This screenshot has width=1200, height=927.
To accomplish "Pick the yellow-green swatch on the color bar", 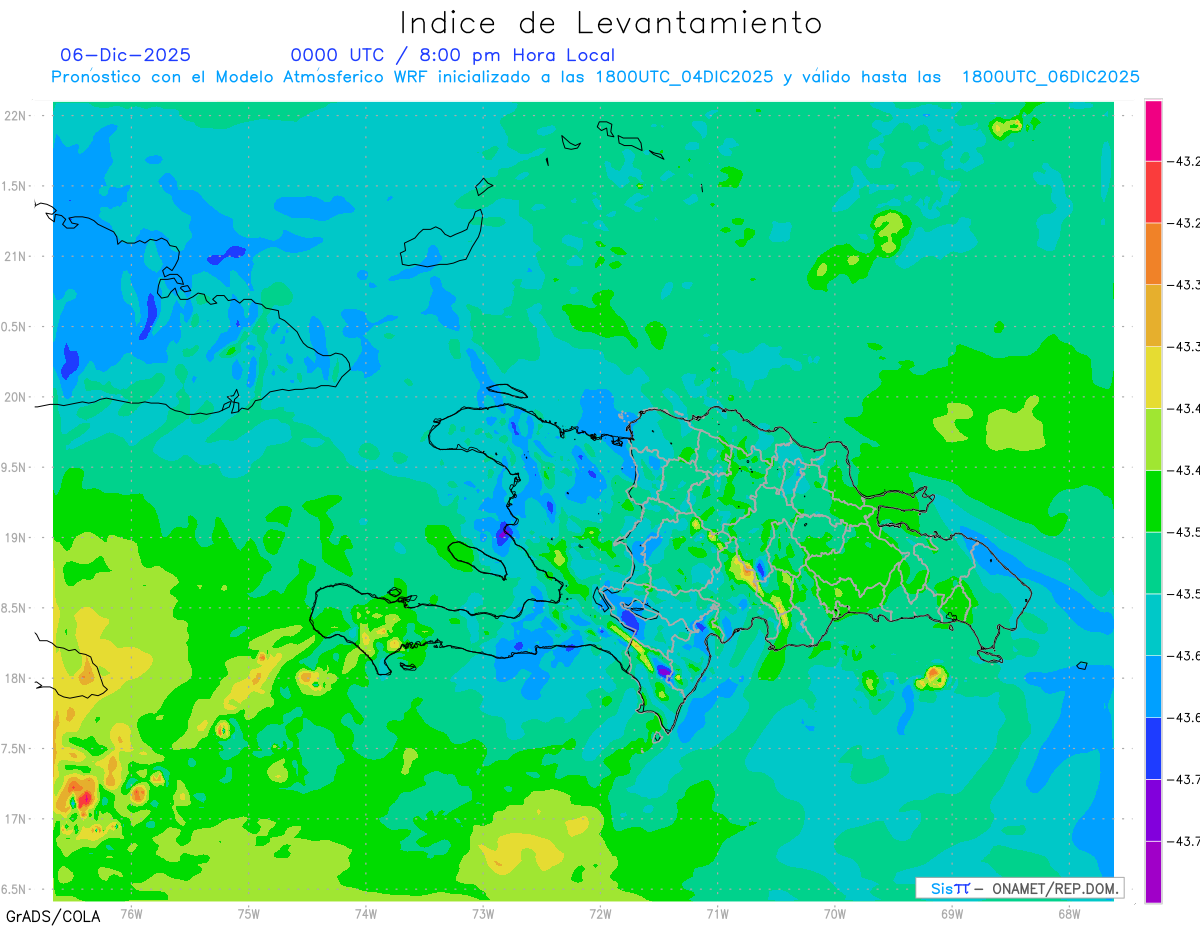I will pos(1153,439).
